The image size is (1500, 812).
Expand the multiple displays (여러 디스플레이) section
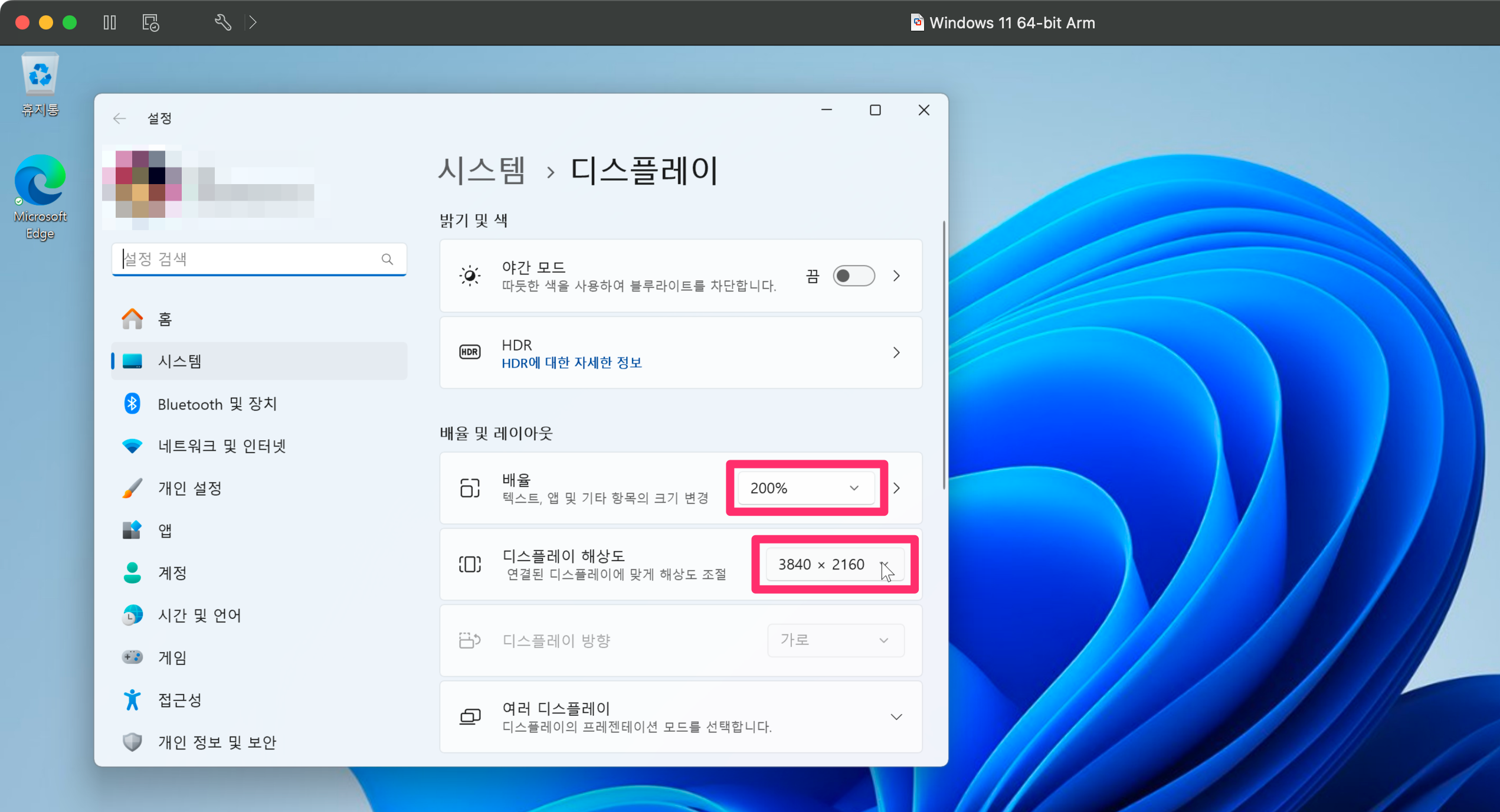tap(896, 716)
